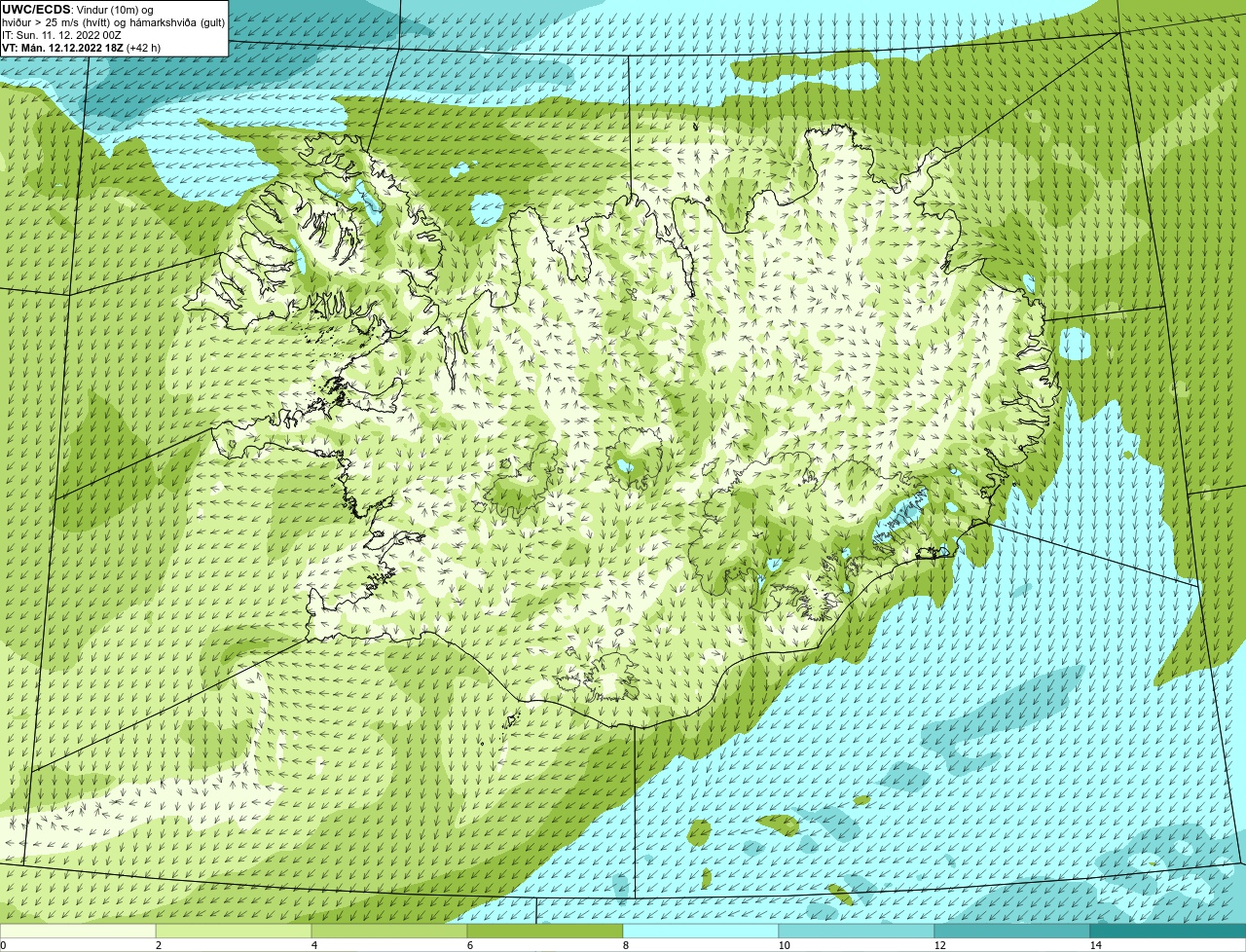Click the 4–6 m/s medium green legend swatch
The width and height of the screenshot is (1246, 952).
pyautogui.click(x=389, y=931)
